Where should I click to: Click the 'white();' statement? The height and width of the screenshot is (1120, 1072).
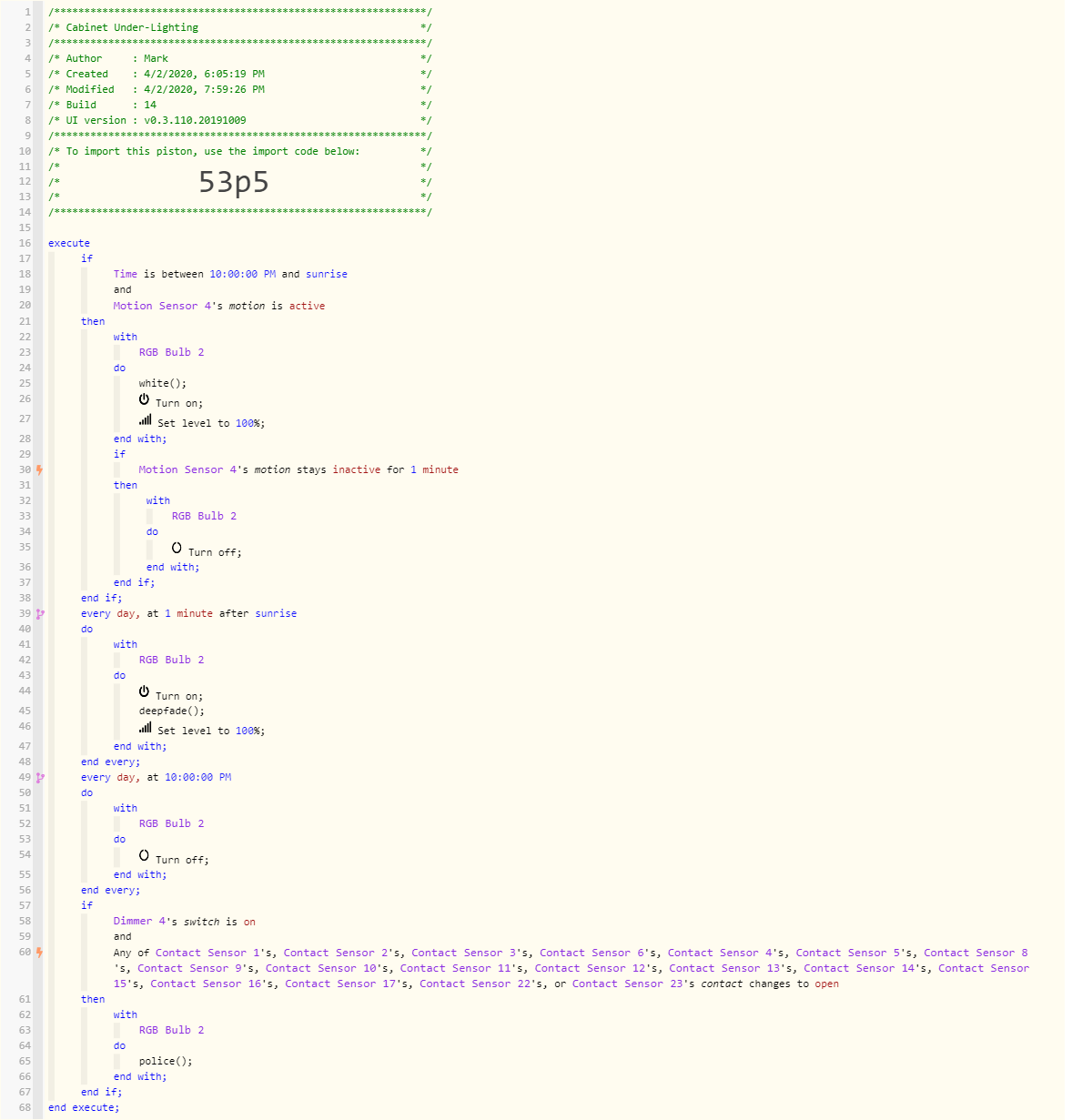tap(163, 383)
